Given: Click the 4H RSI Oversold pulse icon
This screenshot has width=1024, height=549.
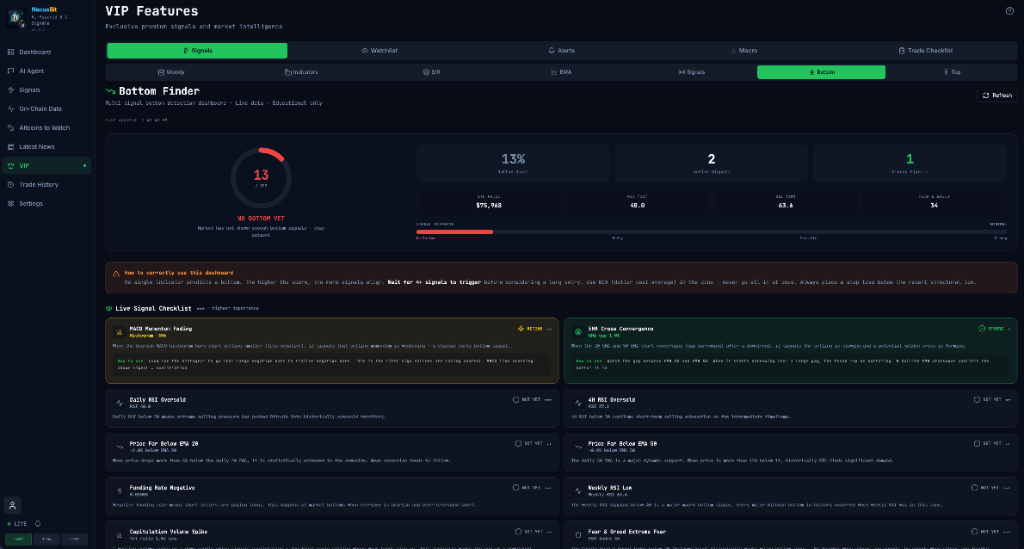Looking at the screenshot, I should coord(578,403).
